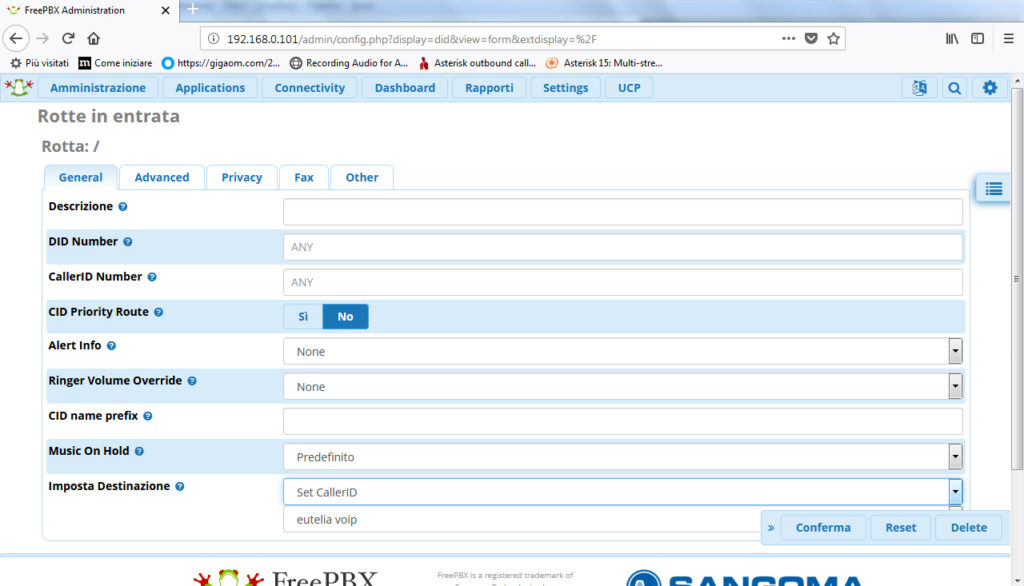Open a new browser tab
The height and width of the screenshot is (586, 1024).
point(192,9)
